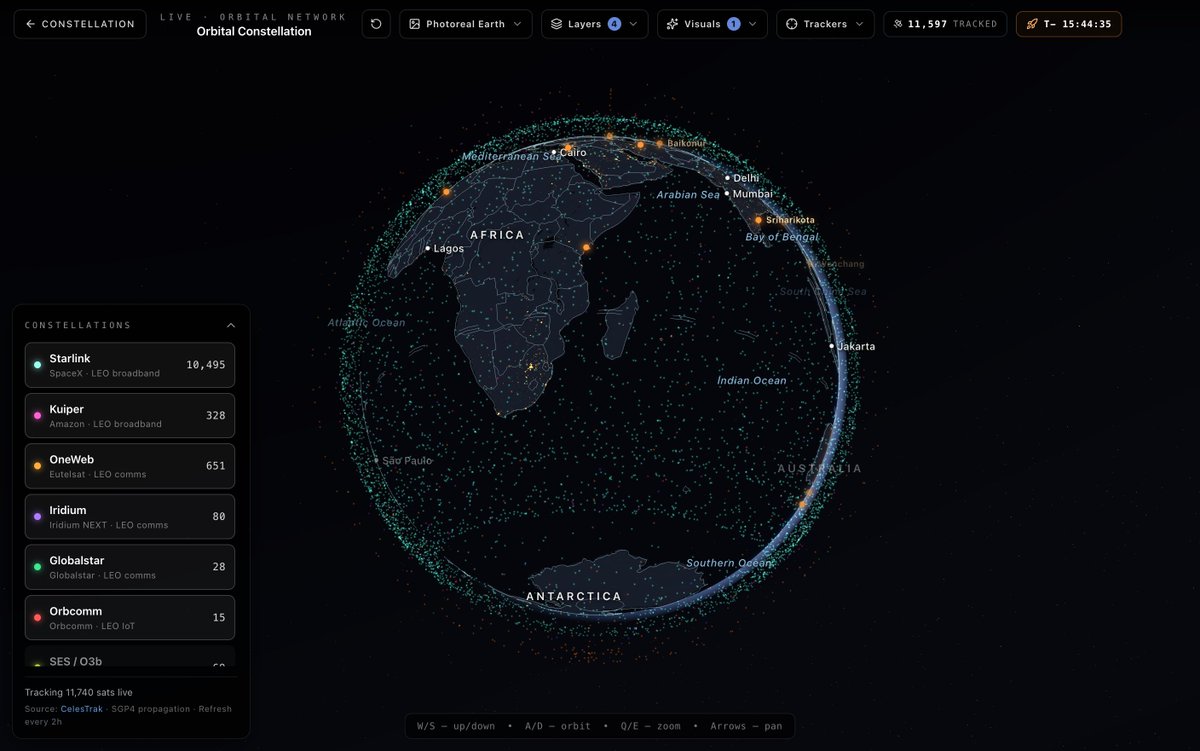1200x751 pixels.
Task: Click the rocket launch countdown timer
Action: click(x=1068, y=24)
